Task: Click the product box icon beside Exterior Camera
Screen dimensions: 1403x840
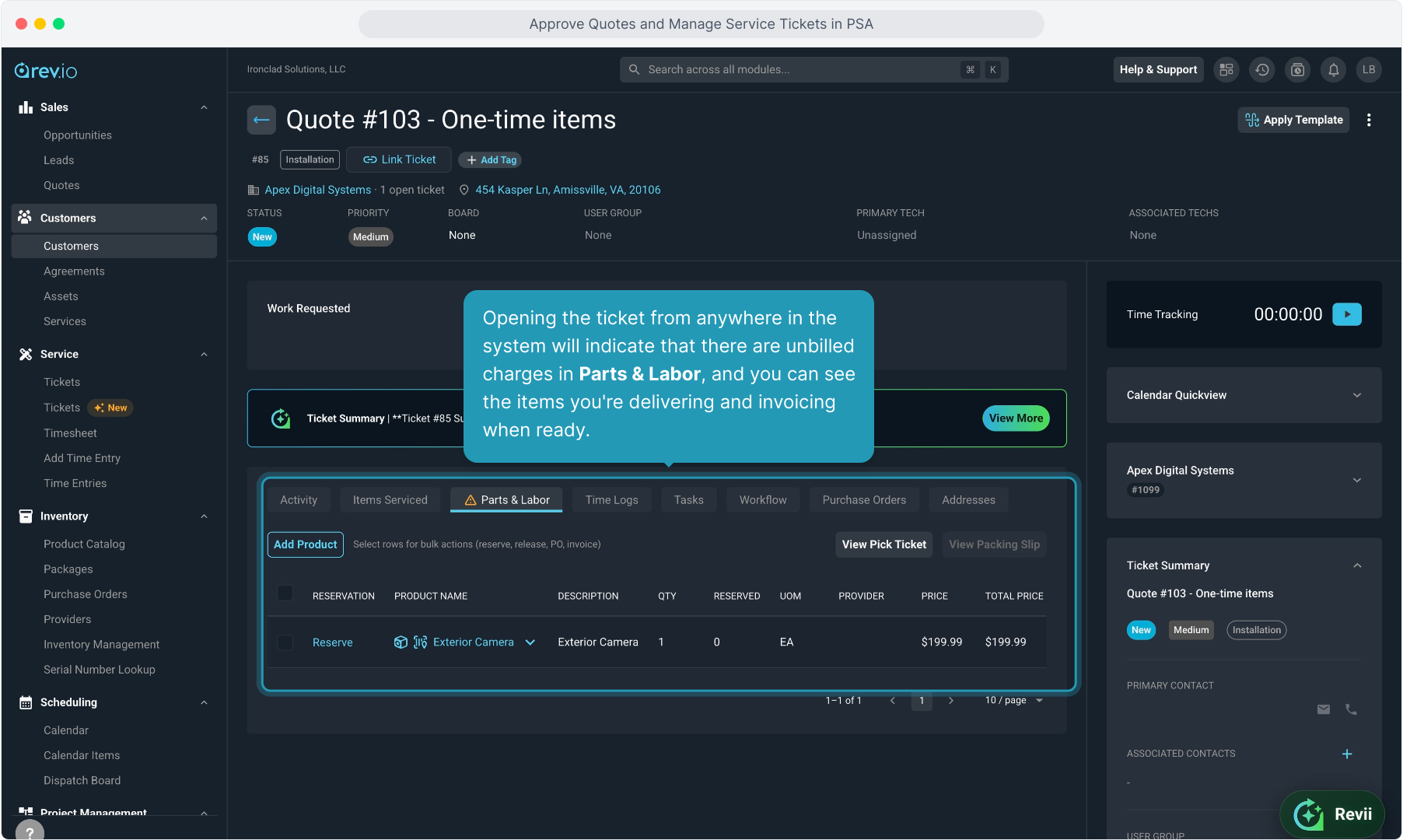Action: pos(401,642)
